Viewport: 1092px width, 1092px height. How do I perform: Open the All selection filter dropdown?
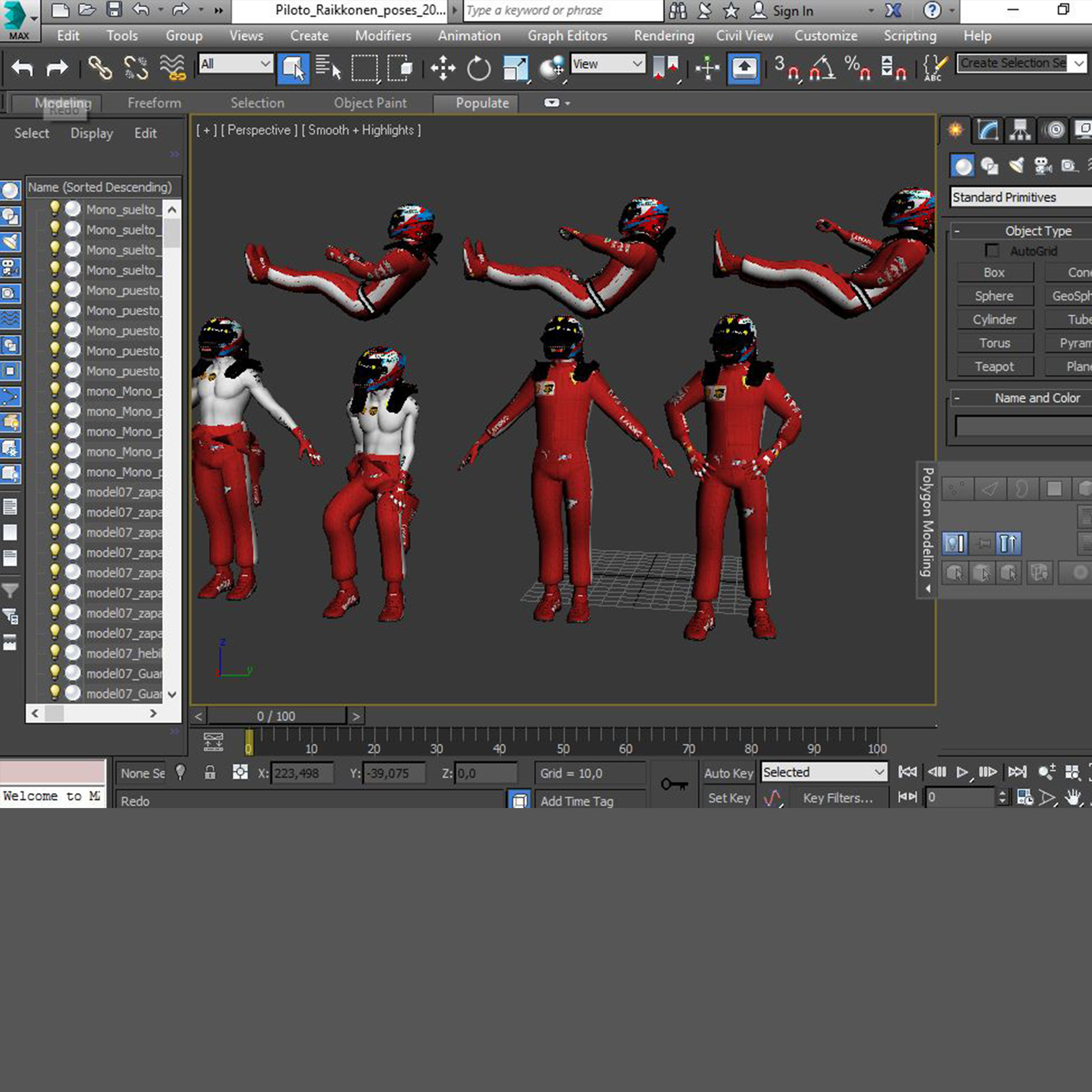click(236, 64)
